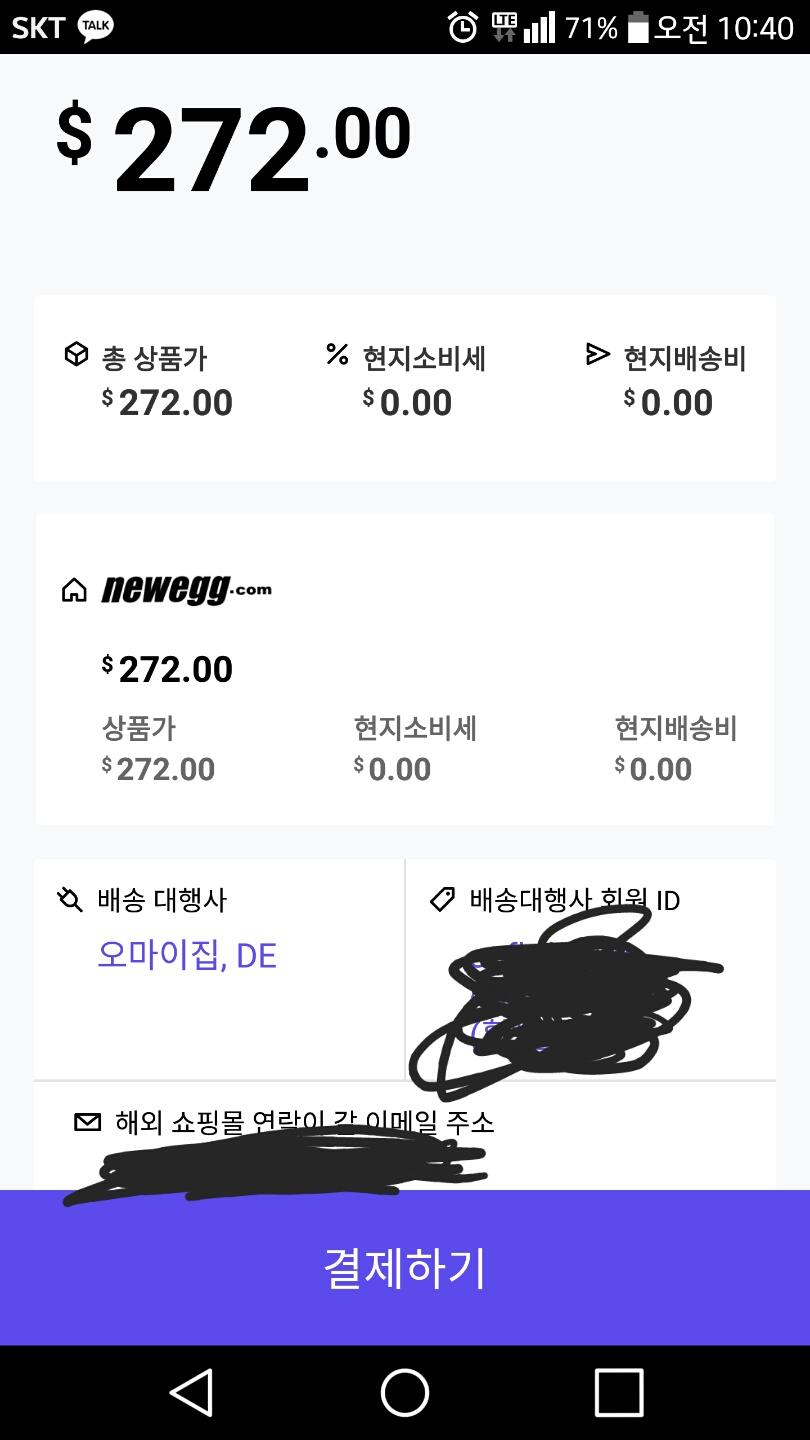Open recent apps with square button
Image resolution: width=810 pixels, height=1440 pixels.
tap(618, 1392)
